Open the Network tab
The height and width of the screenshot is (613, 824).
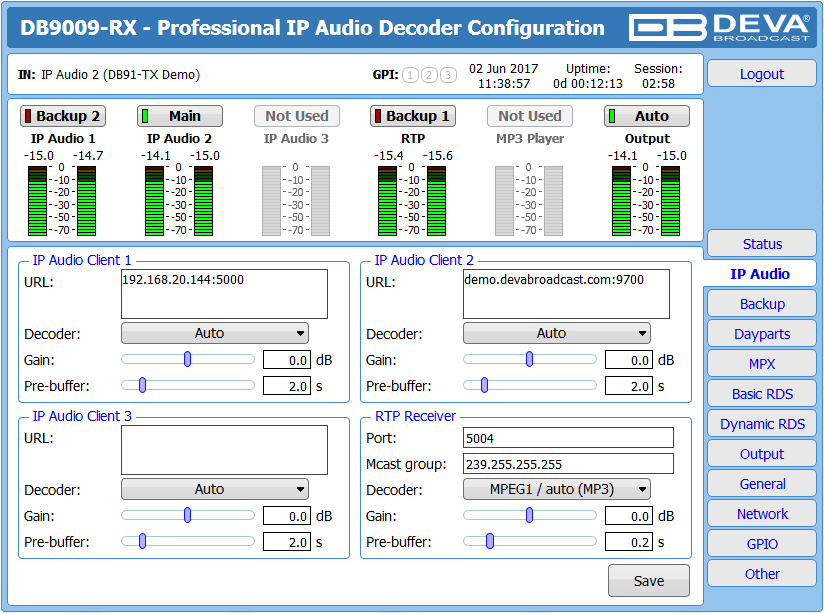(761, 513)
